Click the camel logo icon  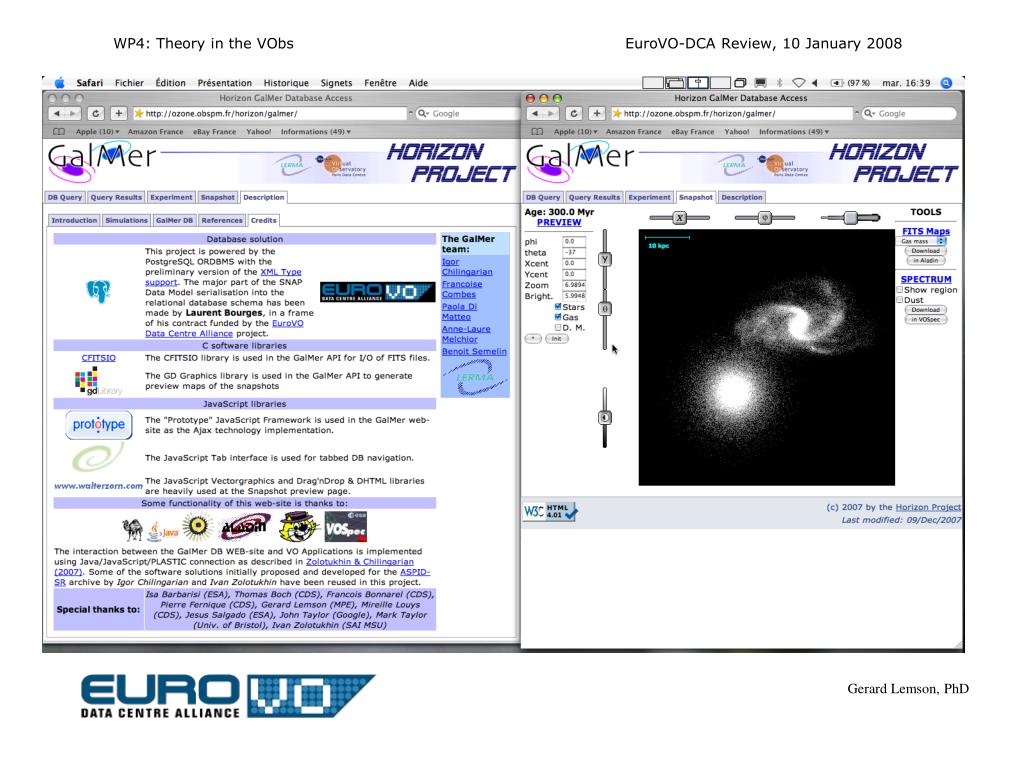133,529
